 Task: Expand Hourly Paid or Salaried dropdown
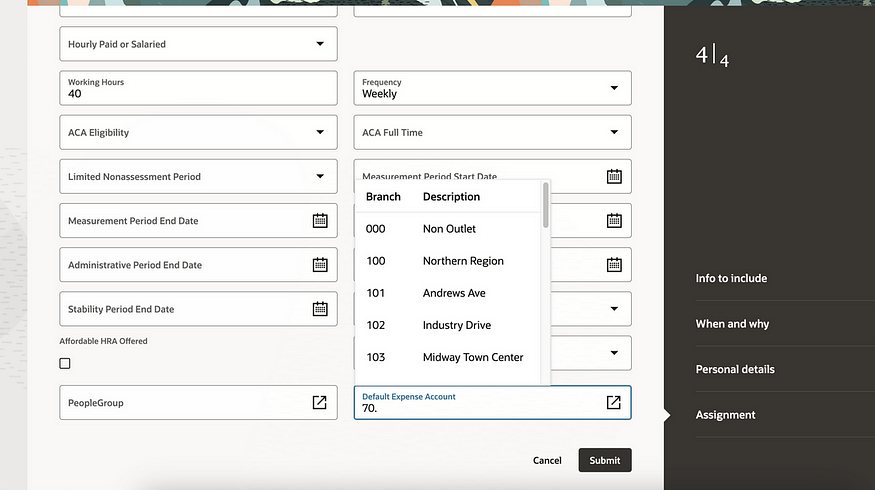click(320, 44)
